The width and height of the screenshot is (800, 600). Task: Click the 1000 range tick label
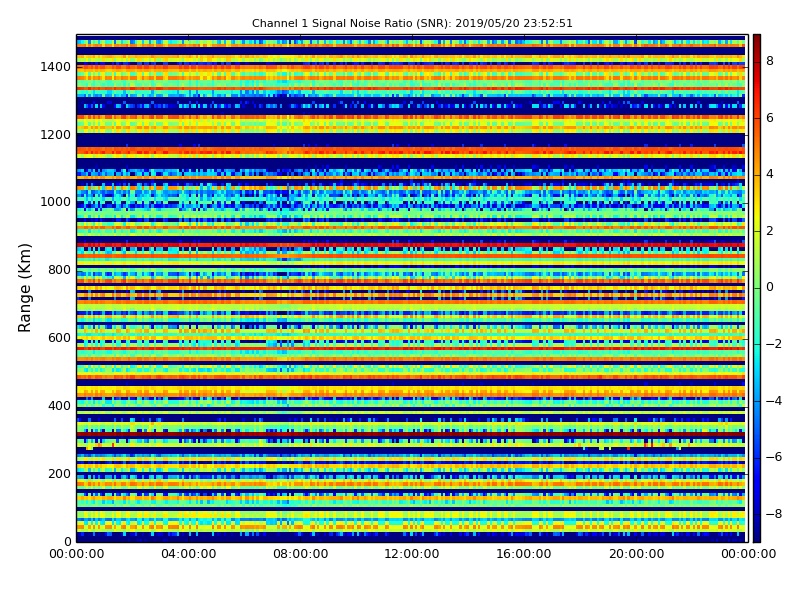pos(55,202)
